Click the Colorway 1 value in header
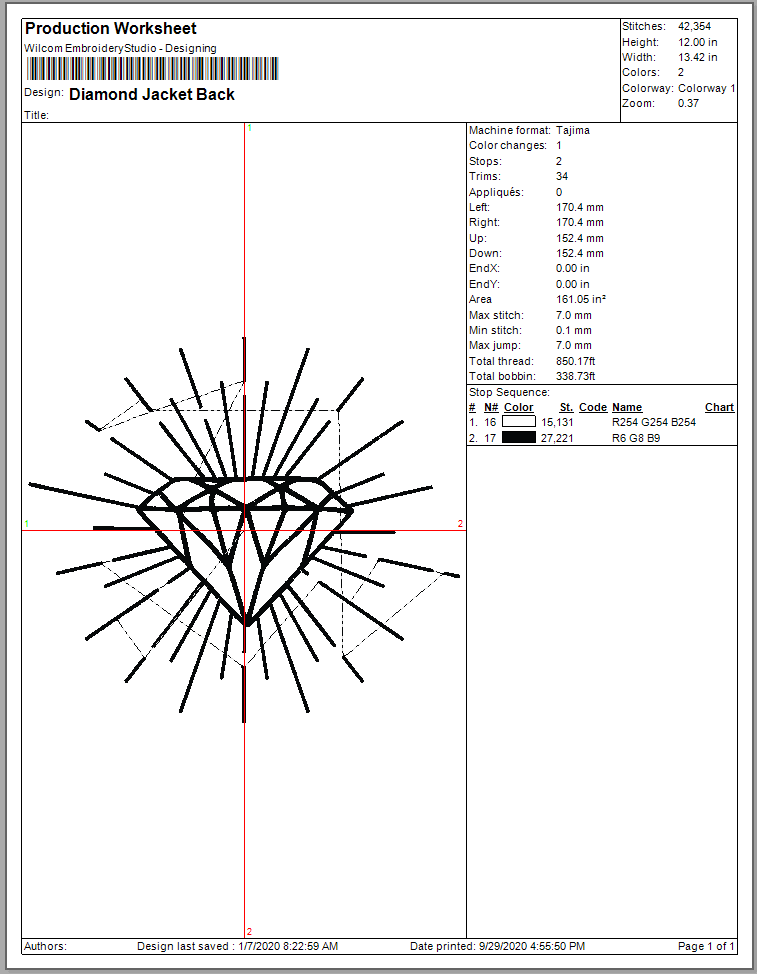757x974 pixels. coord(706,88)
